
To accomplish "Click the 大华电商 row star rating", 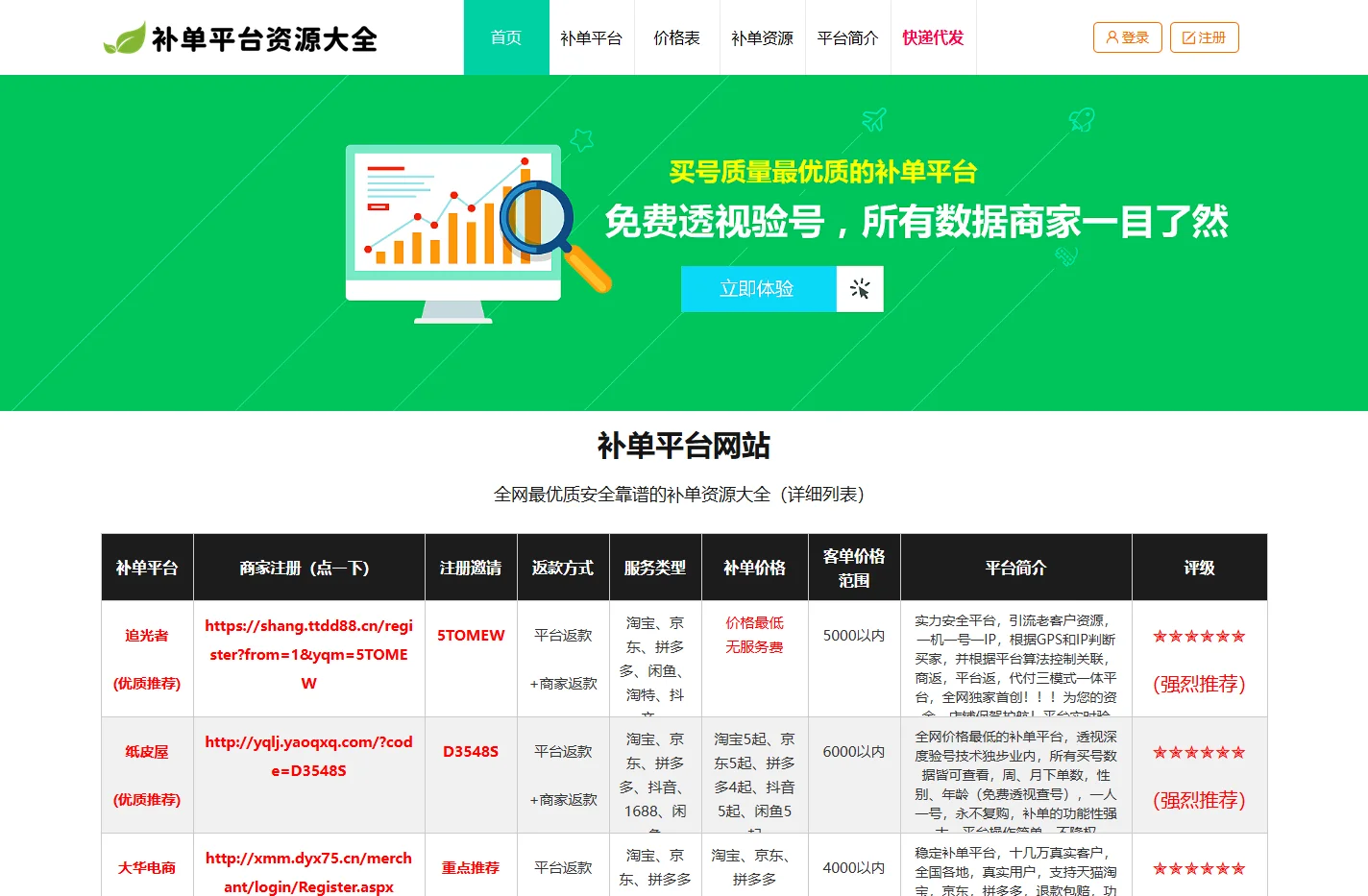I will (x=1199, y=868).
